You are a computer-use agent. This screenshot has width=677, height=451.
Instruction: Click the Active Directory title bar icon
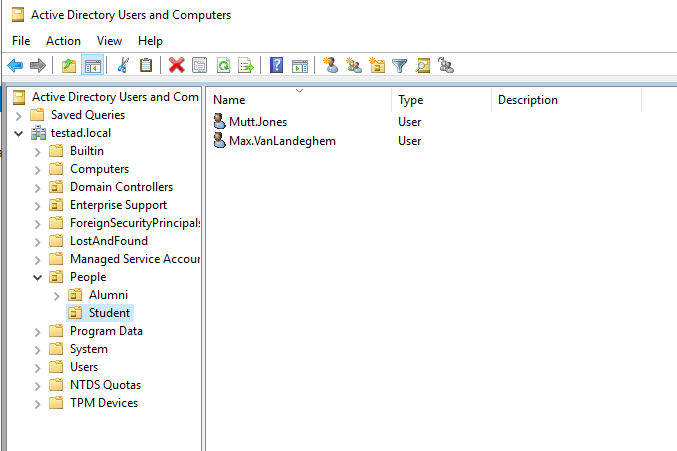(x=18, y=15)
